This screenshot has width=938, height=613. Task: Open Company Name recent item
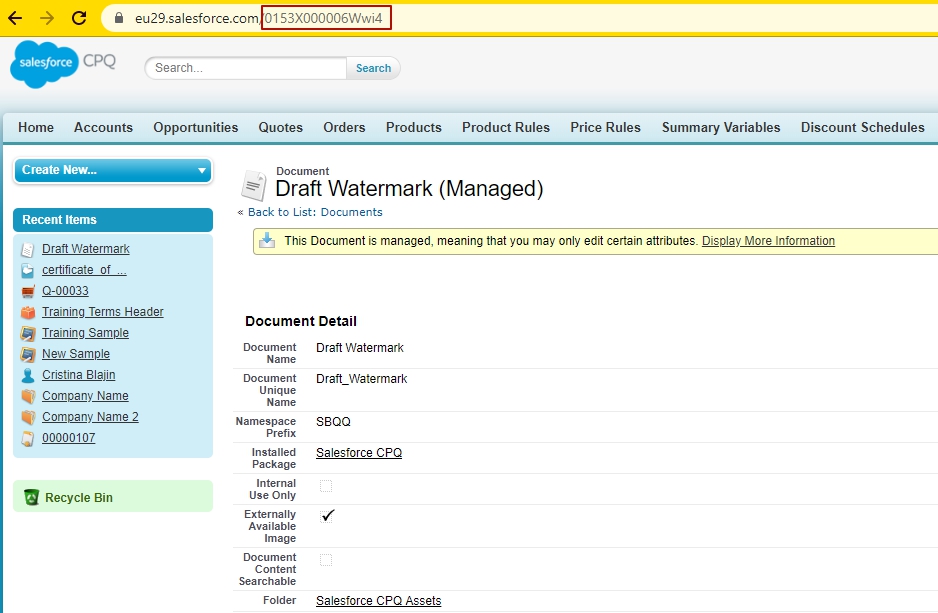(86, 395)
